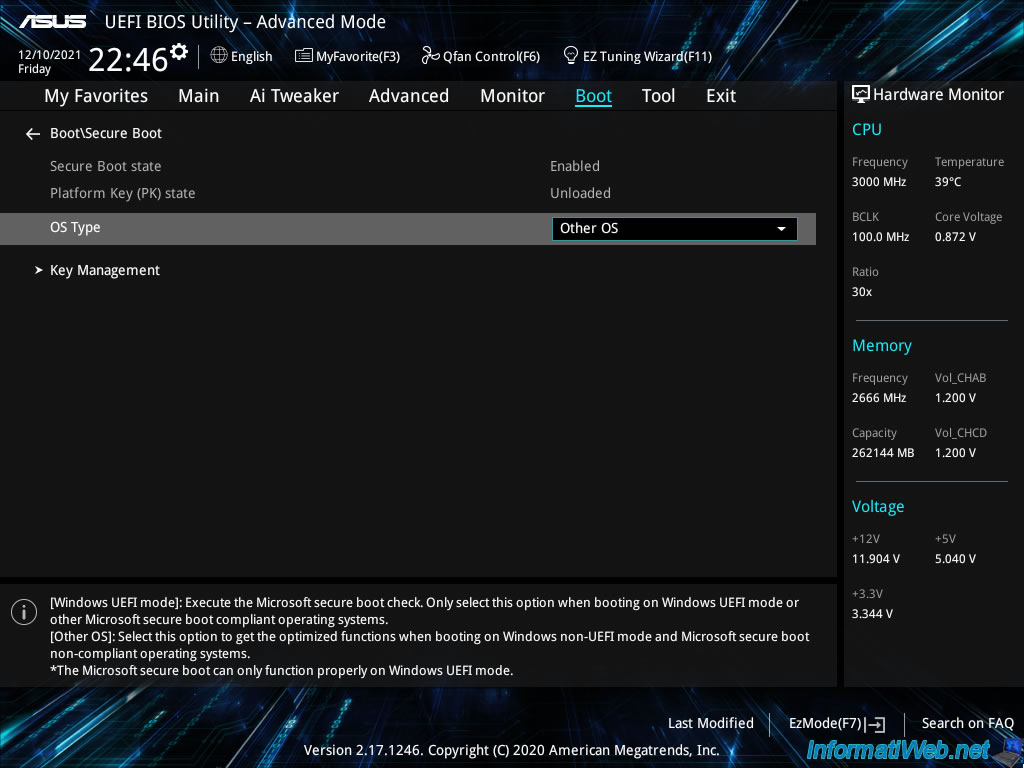Collapse the OS Type selection arrow
The width and height of the screenshot is (1024, 768).
[781, 228]
